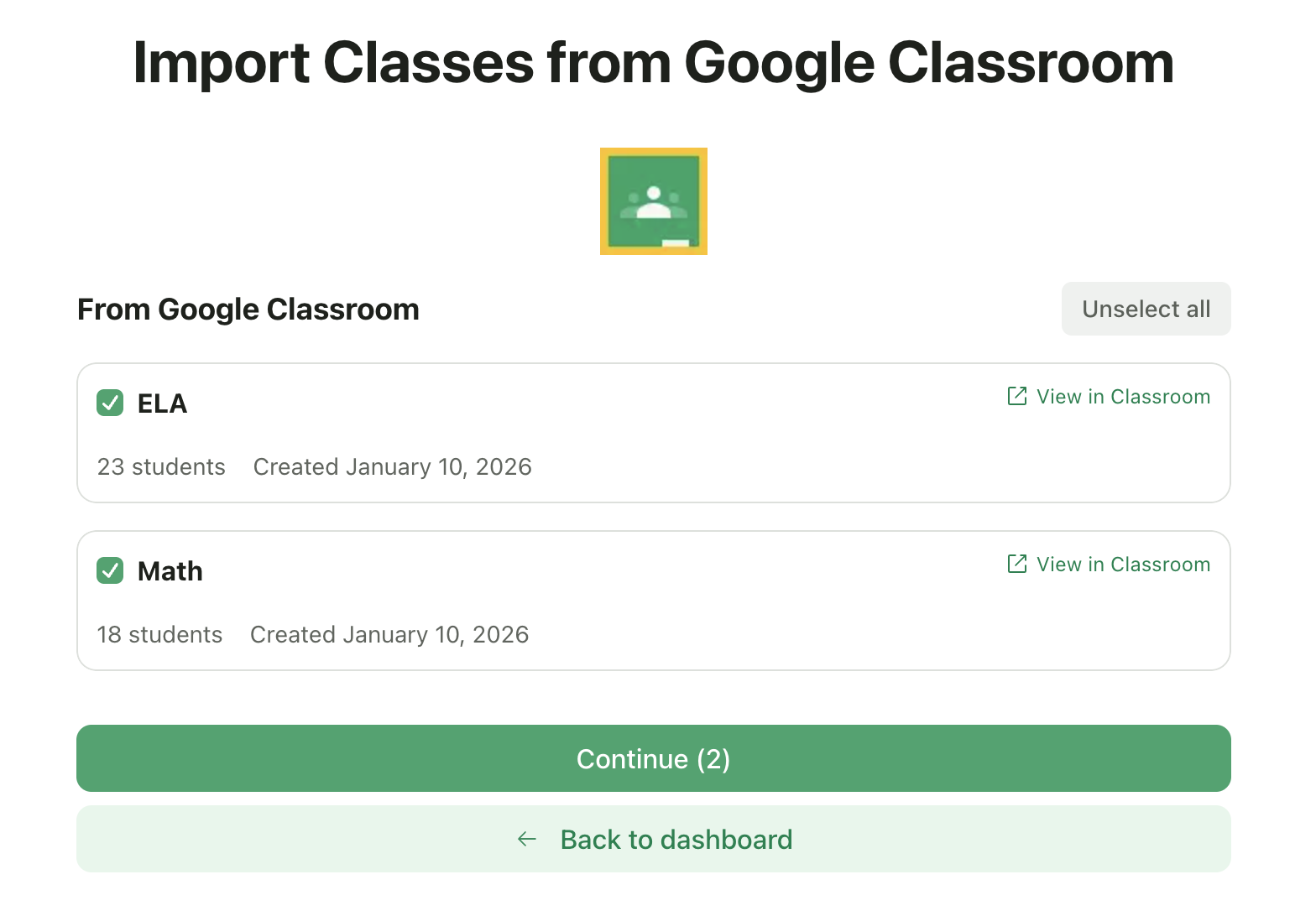Click the green checkmark icon on the Math checkbox
The height and width of the screenshot is (916, 1316).
110,571
